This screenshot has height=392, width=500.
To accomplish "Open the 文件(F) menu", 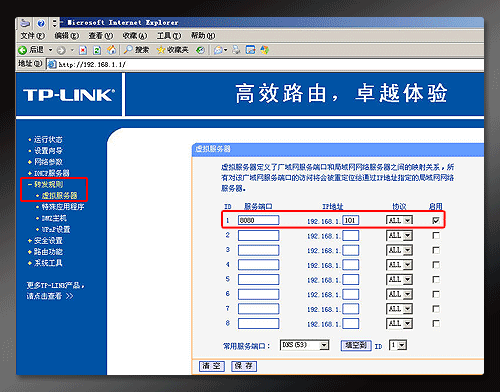I will click(x=32, y=36).
